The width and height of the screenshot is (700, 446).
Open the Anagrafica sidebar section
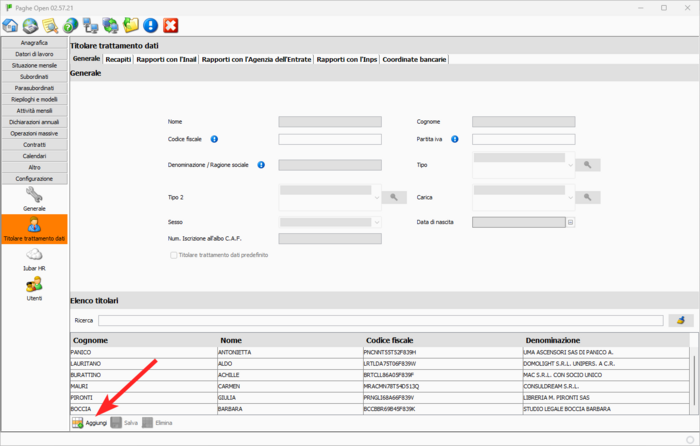[x=34, y=43]
